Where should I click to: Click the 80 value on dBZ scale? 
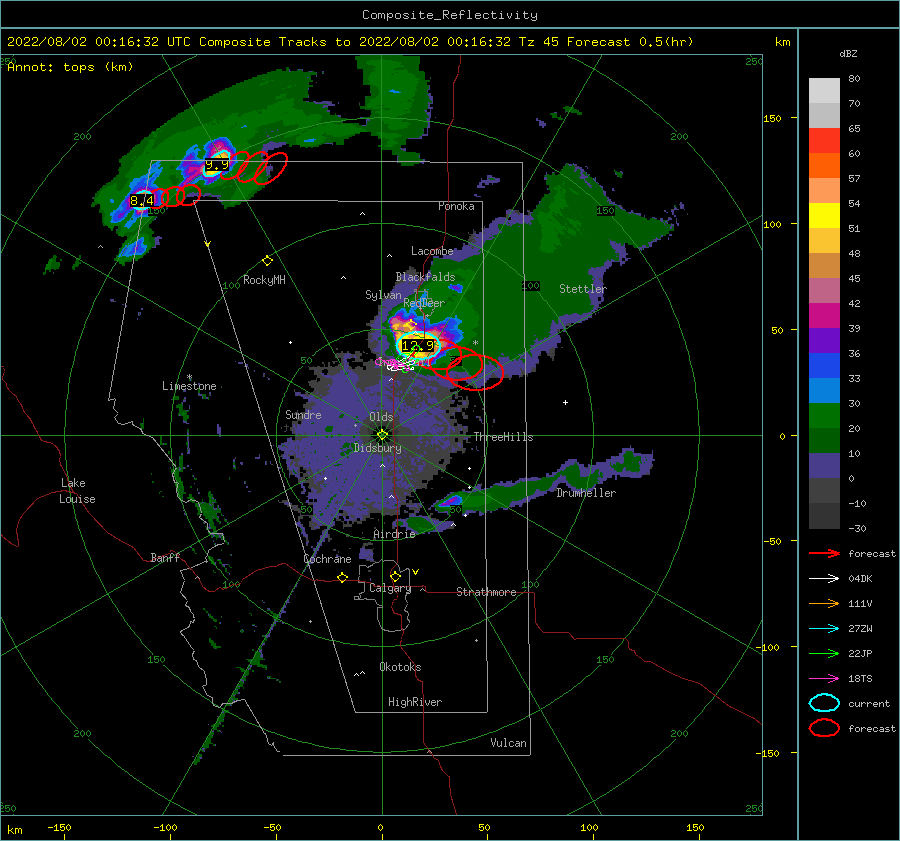tap(854, 78)
